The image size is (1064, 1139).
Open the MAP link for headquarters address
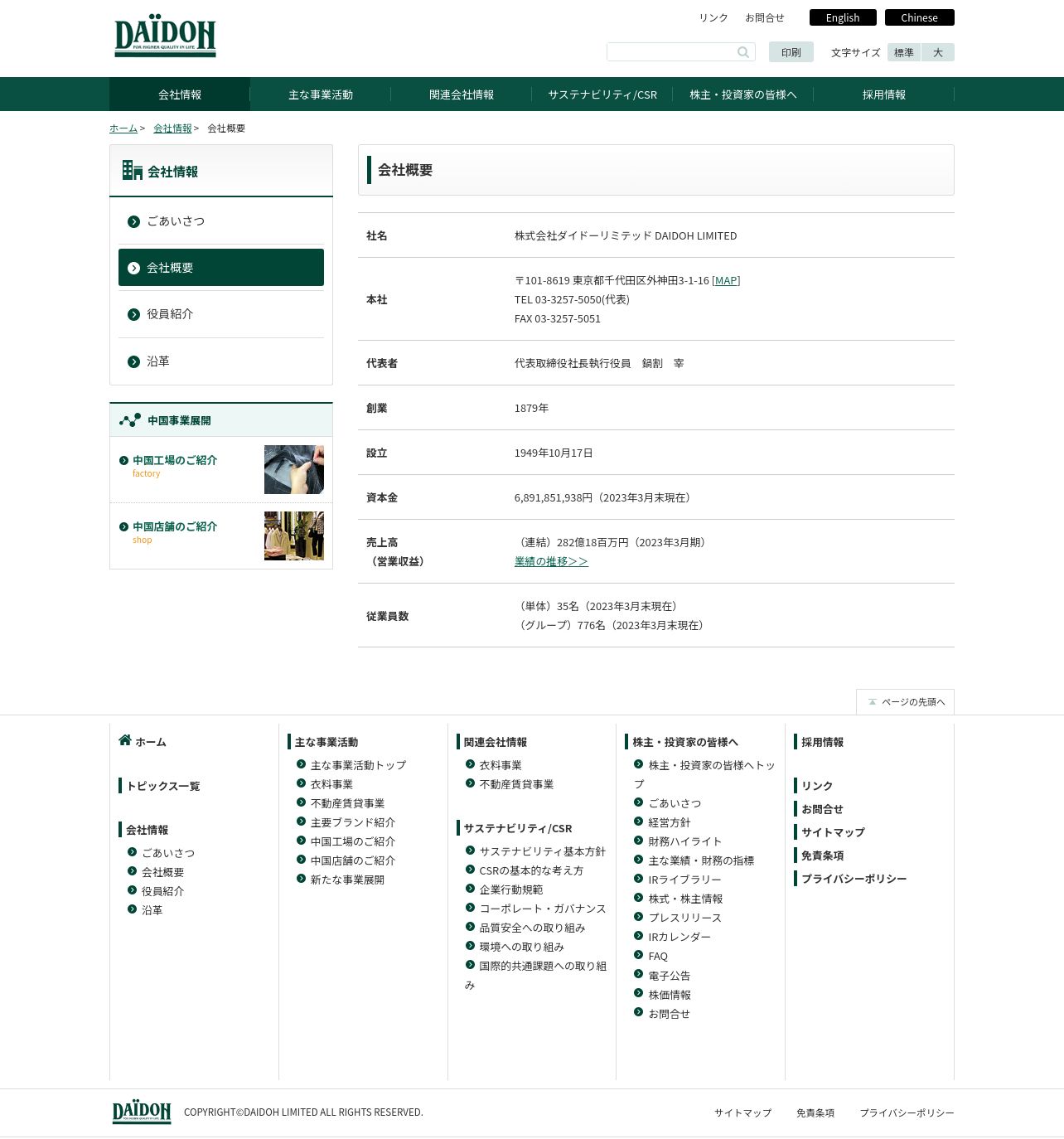point(726,280)
